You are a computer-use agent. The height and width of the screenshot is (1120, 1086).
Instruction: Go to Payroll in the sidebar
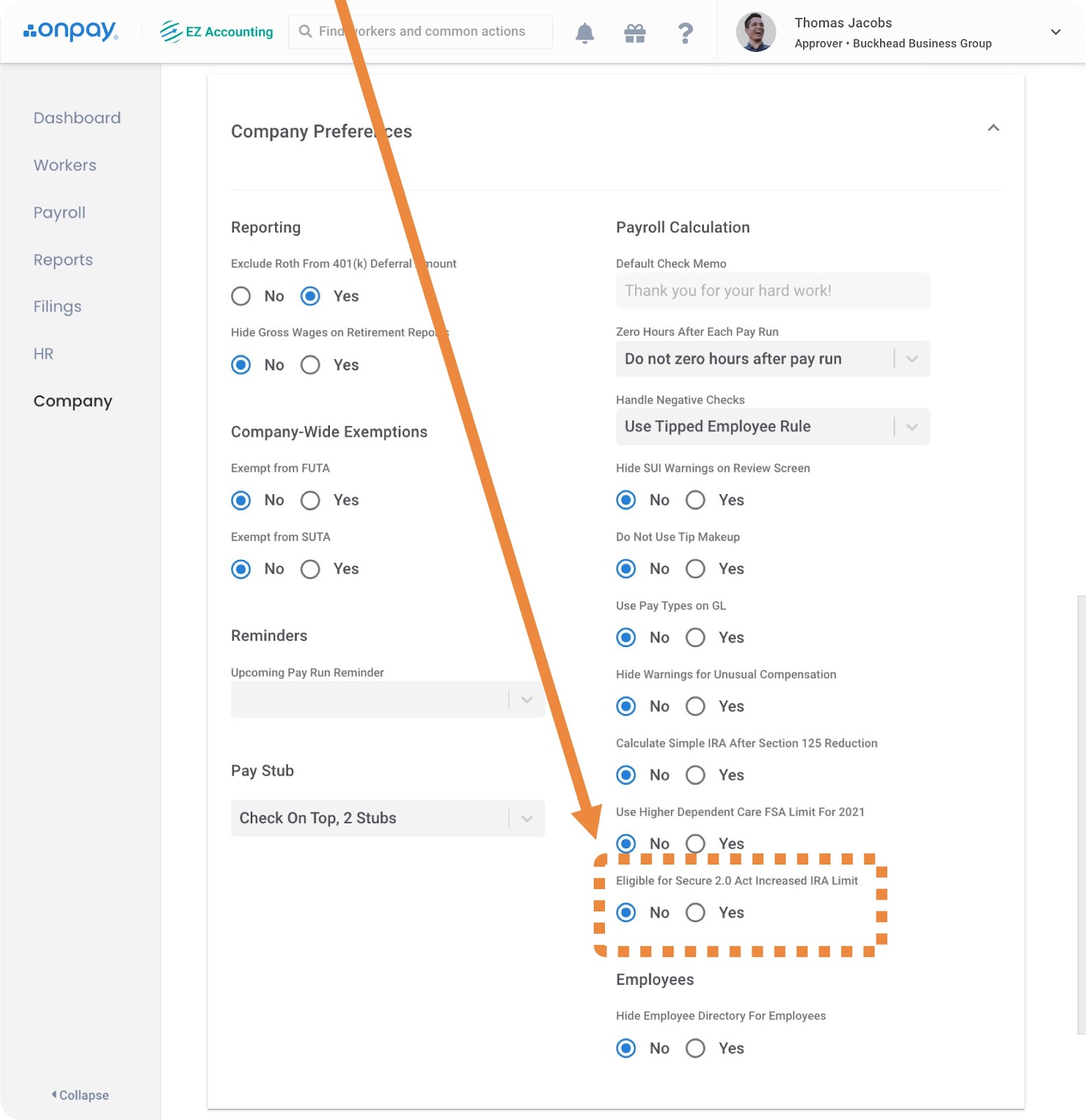pyautogui.click(x=60, y=213)
